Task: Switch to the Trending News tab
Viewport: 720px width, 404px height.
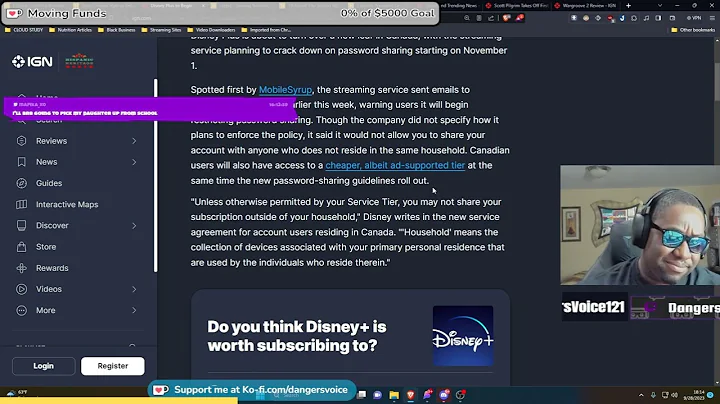Action: tap(459, 6)
